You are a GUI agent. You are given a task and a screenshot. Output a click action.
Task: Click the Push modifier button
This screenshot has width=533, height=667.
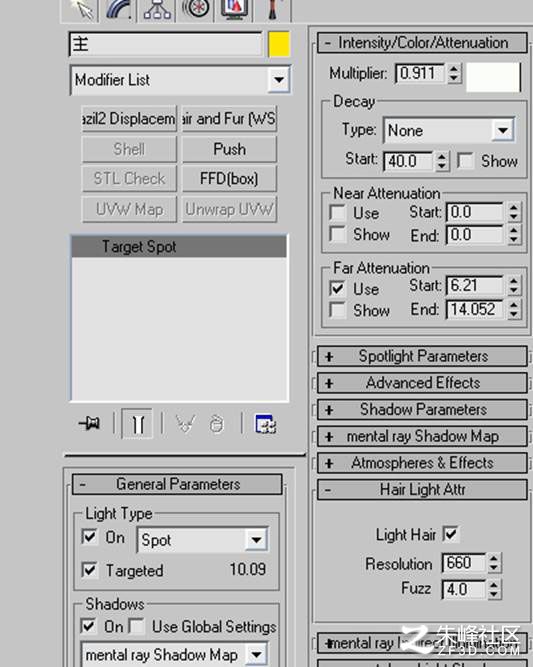(x=230, y=149)
